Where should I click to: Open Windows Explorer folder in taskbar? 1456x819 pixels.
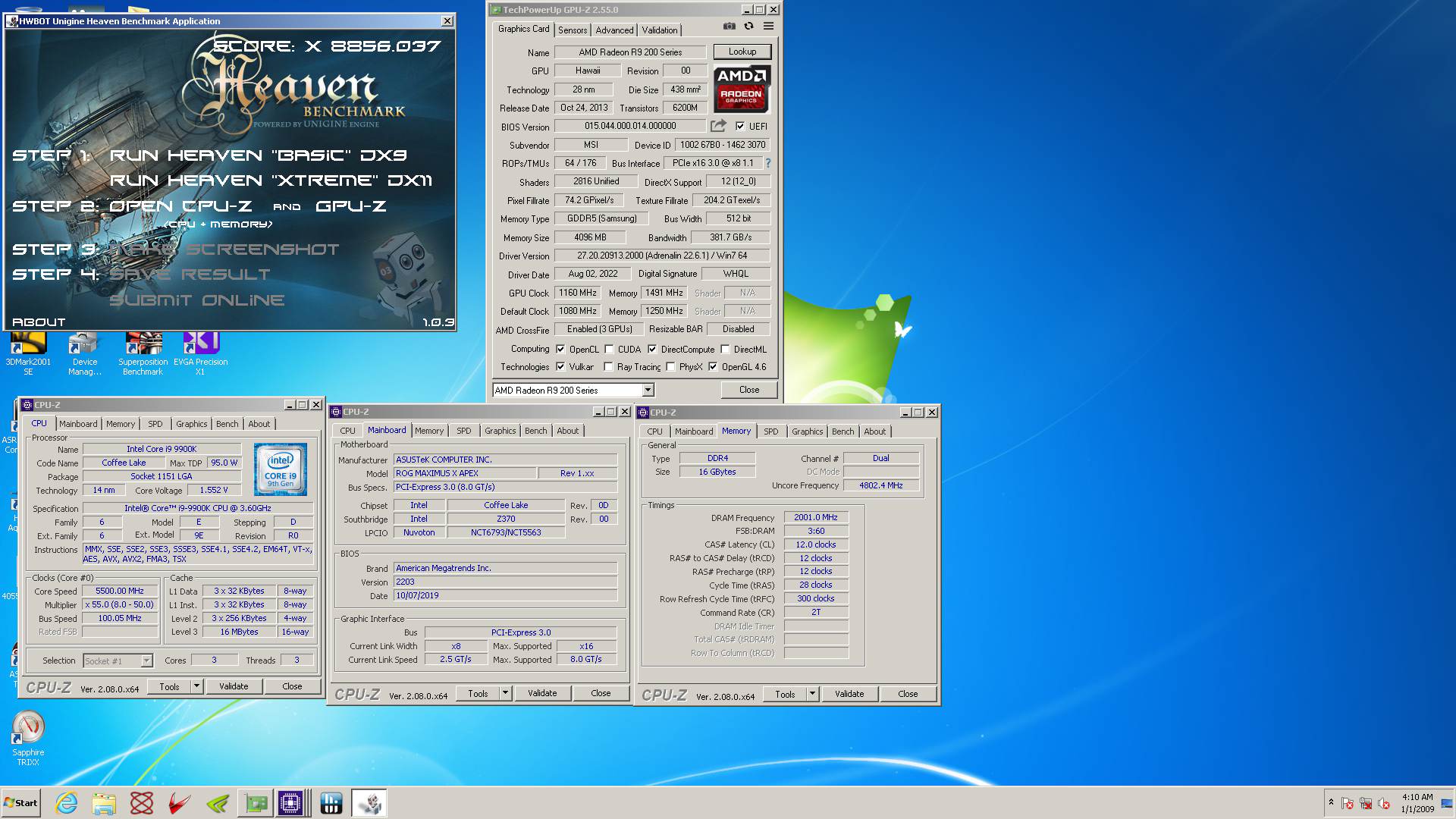click(104, 803)
